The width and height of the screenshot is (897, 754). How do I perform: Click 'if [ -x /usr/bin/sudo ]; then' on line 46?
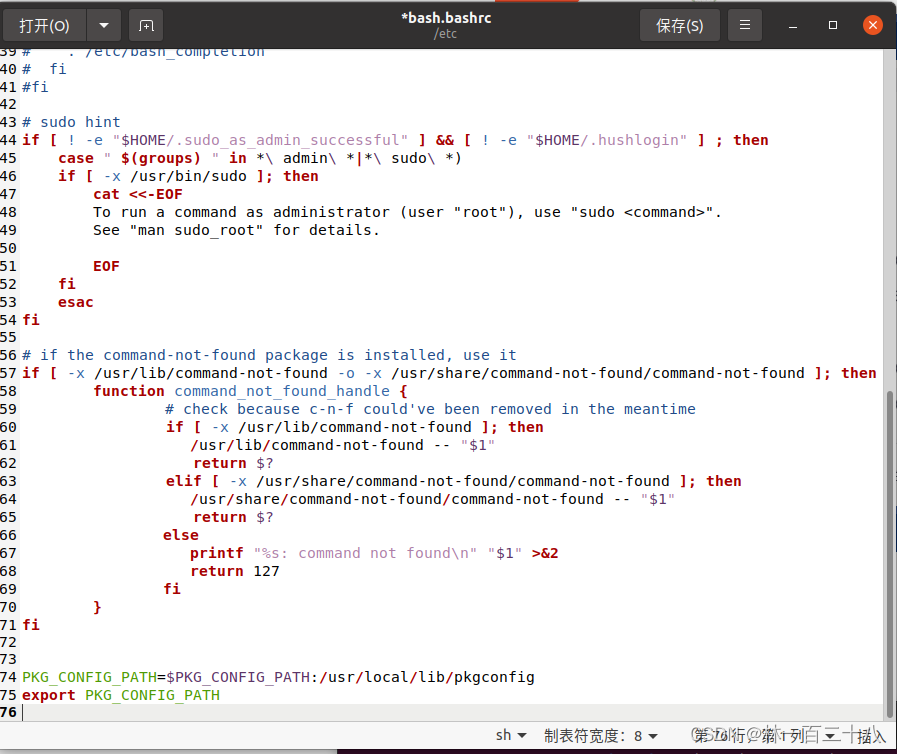pos(188,176)
